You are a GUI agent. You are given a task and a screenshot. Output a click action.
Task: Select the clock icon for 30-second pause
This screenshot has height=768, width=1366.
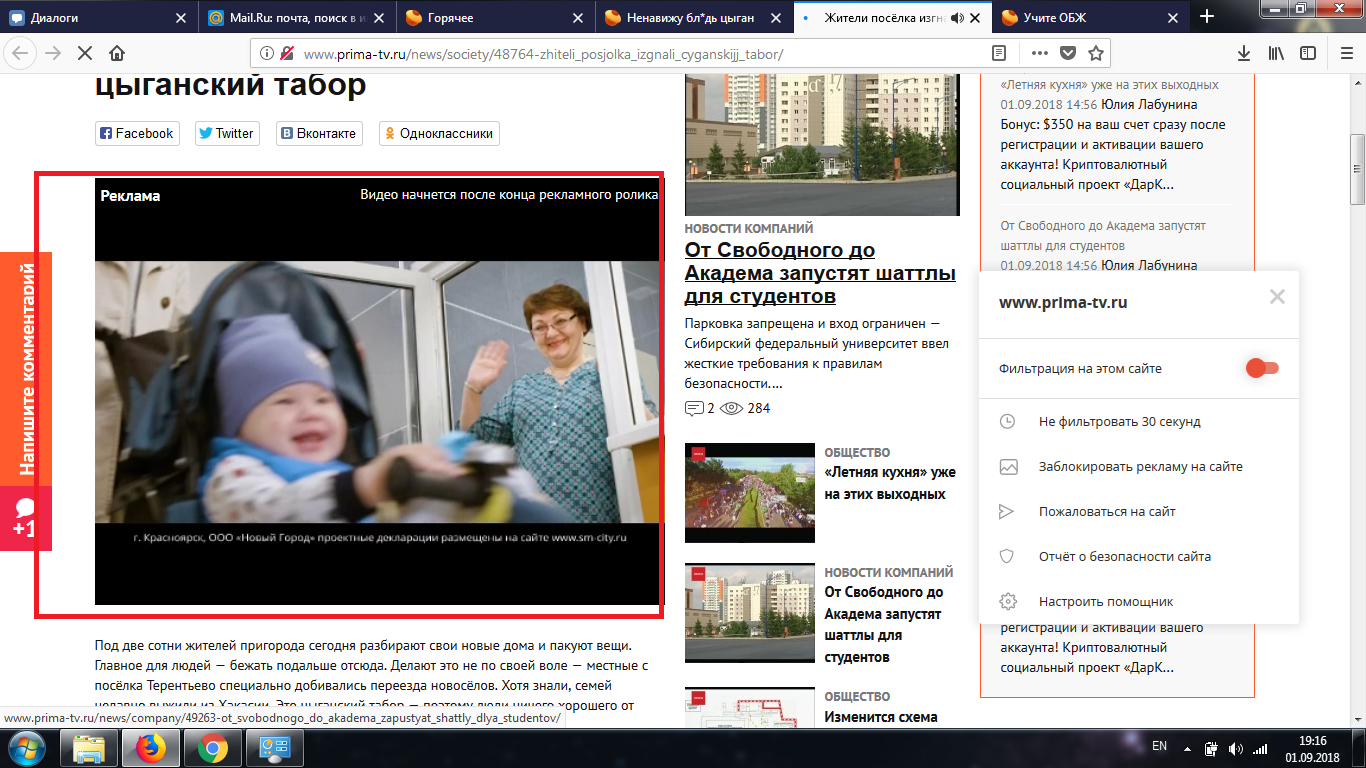click(x=1008, y=421)
